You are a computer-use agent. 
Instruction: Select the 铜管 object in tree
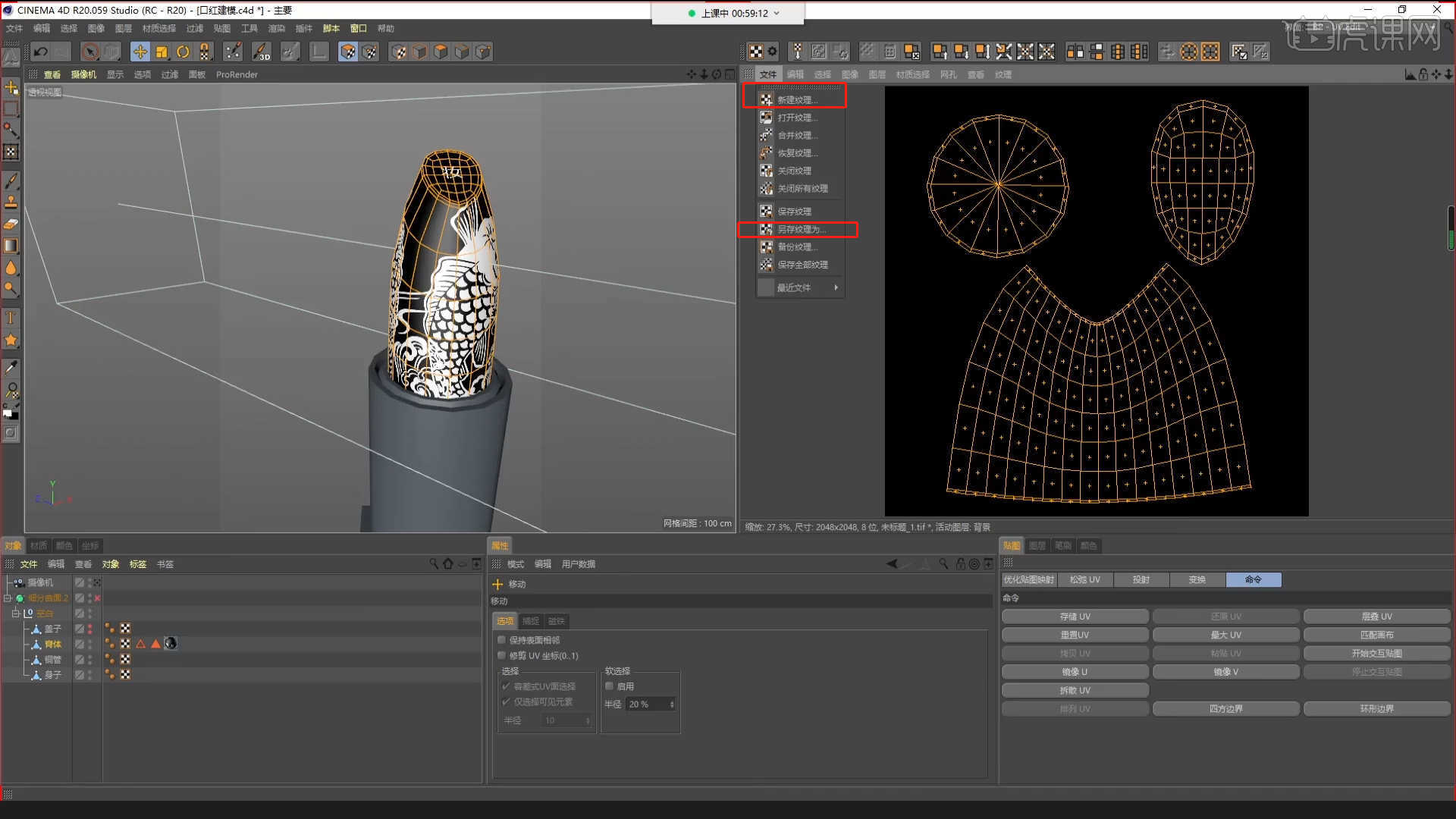pos(53,659)
